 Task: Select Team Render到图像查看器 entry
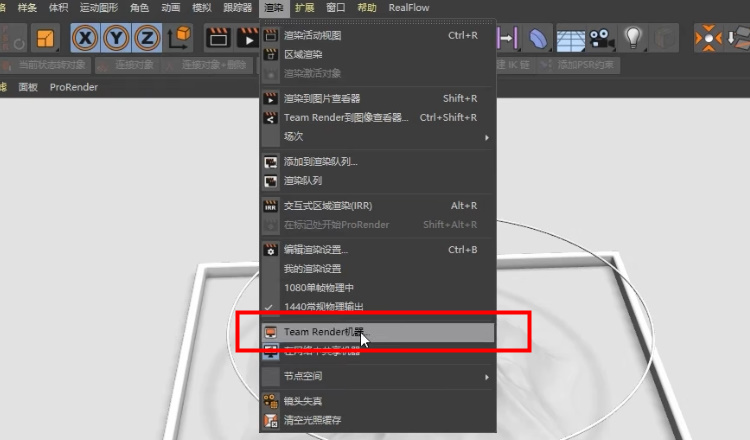click(x=378, y=118)
